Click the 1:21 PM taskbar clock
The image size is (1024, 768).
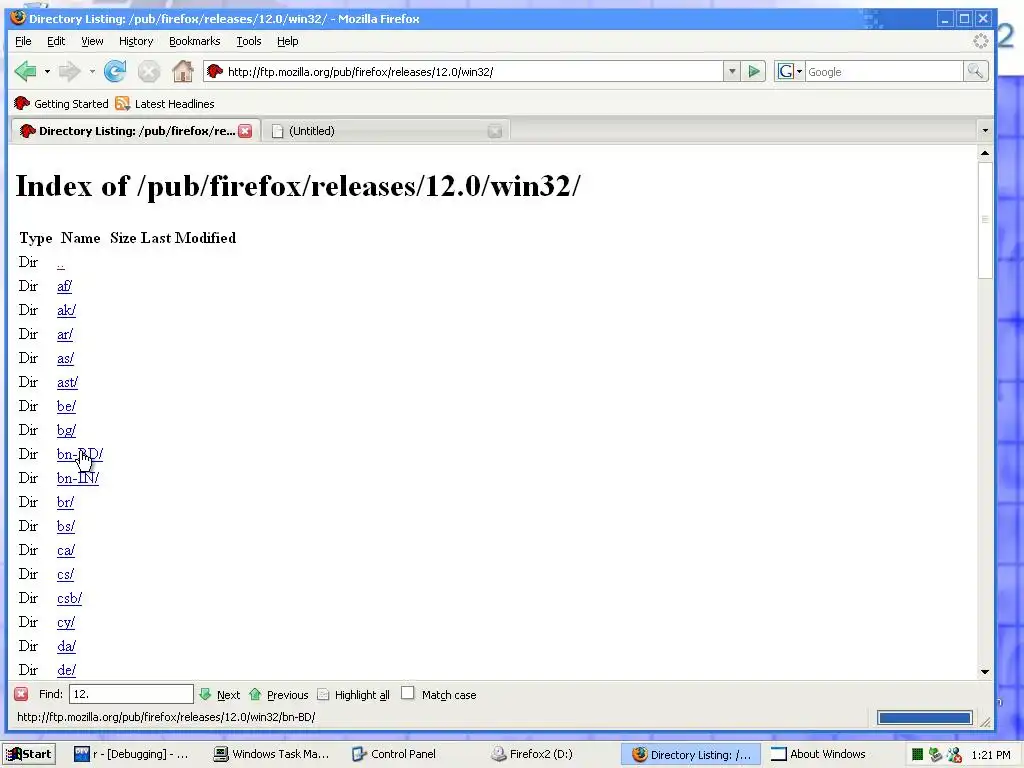point(991,755)
